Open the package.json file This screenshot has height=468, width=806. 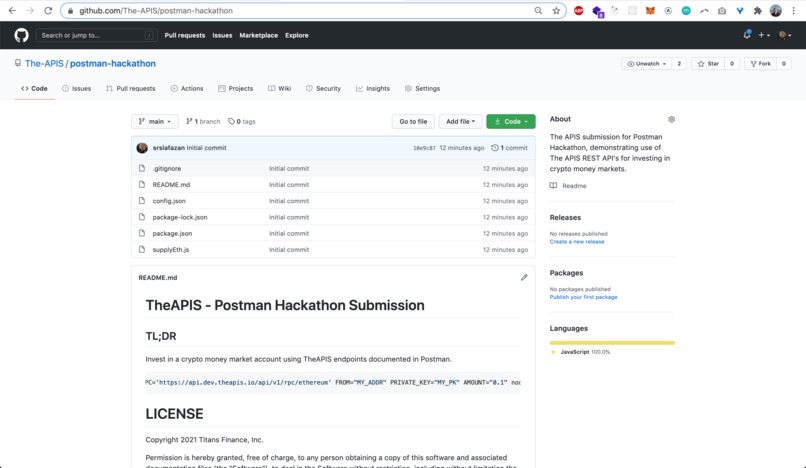coord(172,233)
